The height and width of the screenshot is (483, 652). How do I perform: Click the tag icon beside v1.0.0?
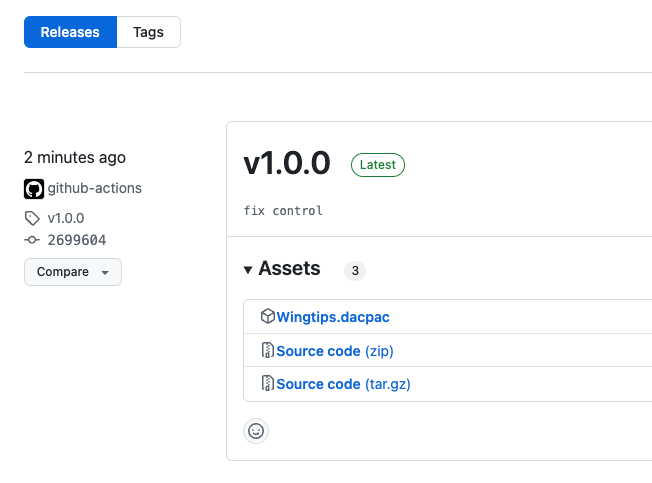click(x=32, y=218)
